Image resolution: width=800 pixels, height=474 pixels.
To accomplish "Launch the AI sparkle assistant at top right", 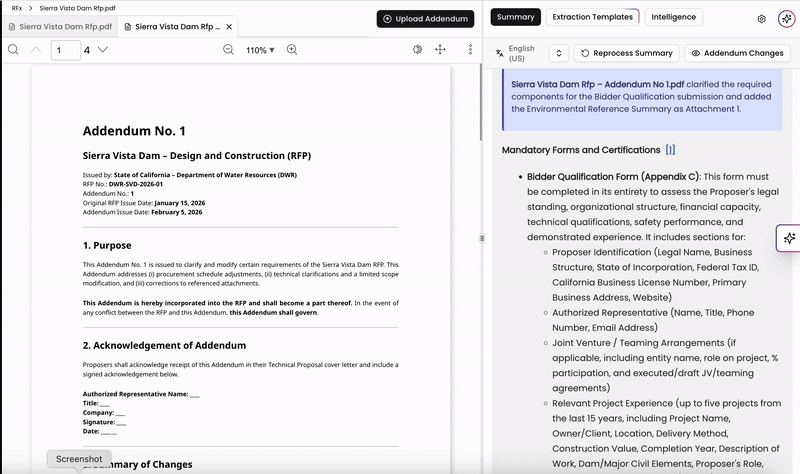I will [x=786, y=19].
